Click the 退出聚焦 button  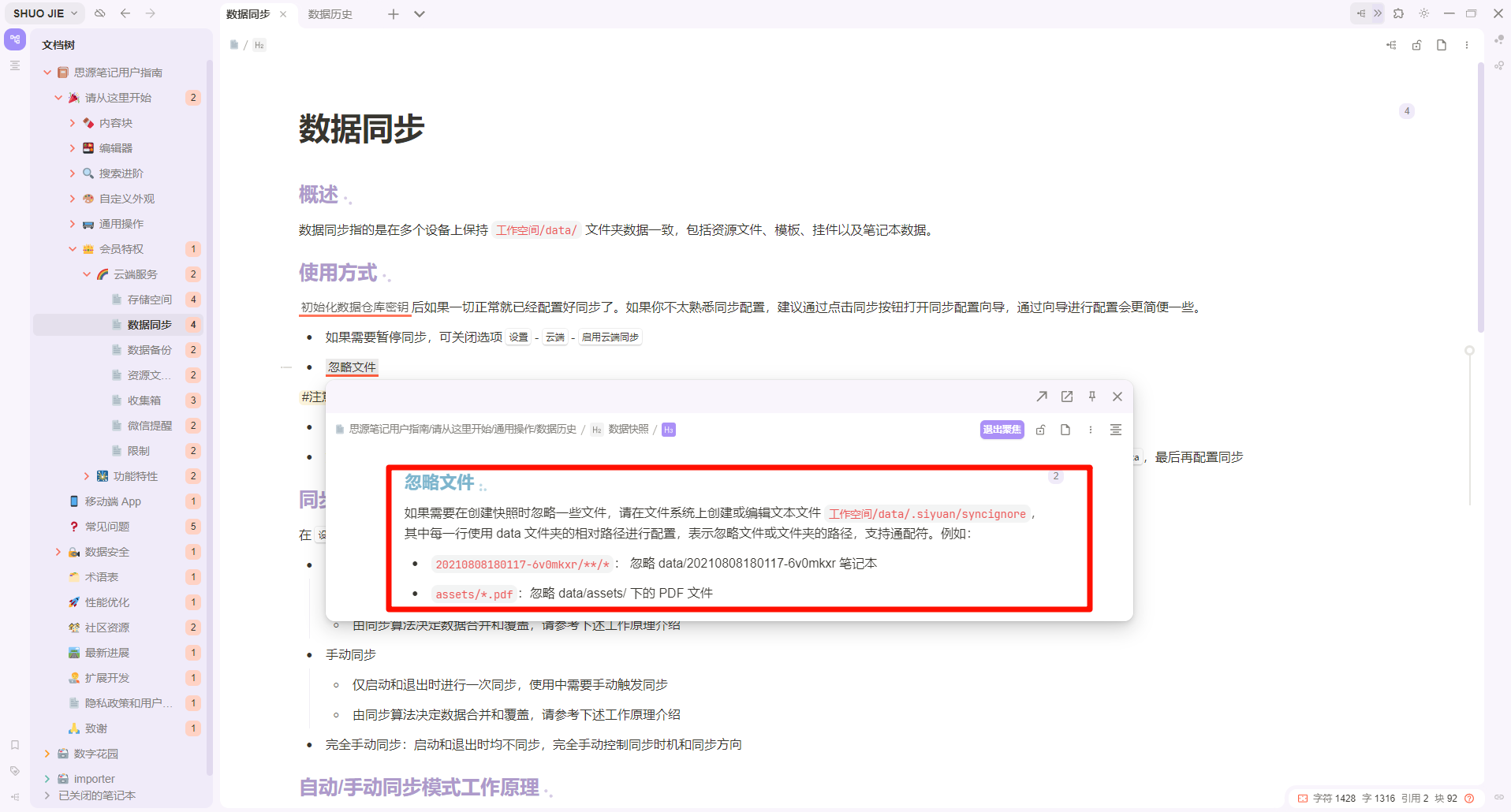[x=1002, y=430]
